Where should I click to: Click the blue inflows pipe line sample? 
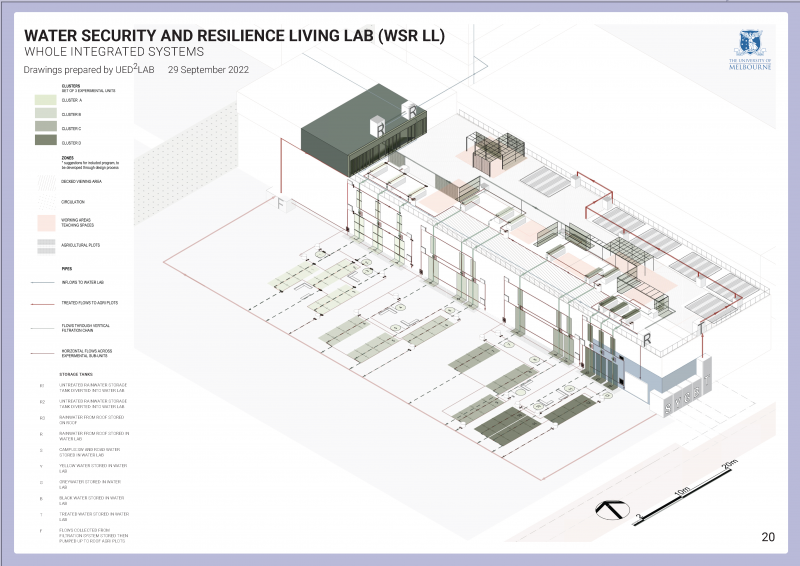pos(42,282)
